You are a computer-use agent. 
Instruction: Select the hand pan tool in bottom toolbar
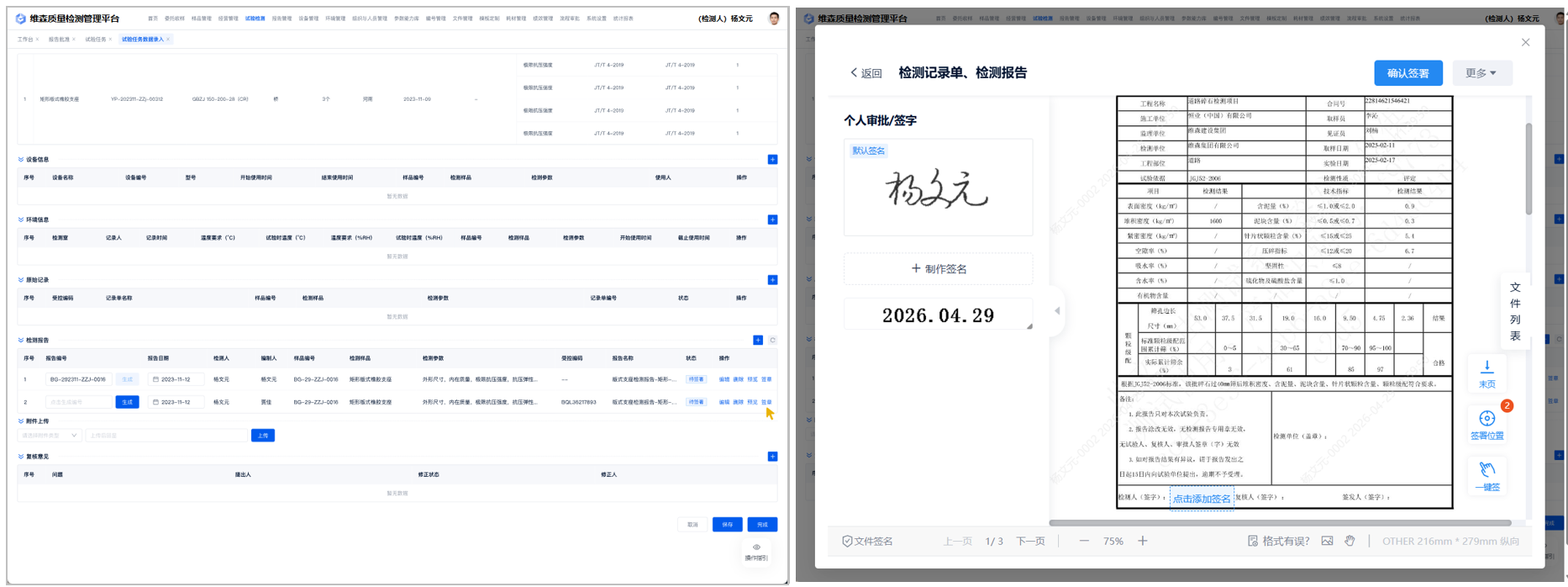(1350, 541)
